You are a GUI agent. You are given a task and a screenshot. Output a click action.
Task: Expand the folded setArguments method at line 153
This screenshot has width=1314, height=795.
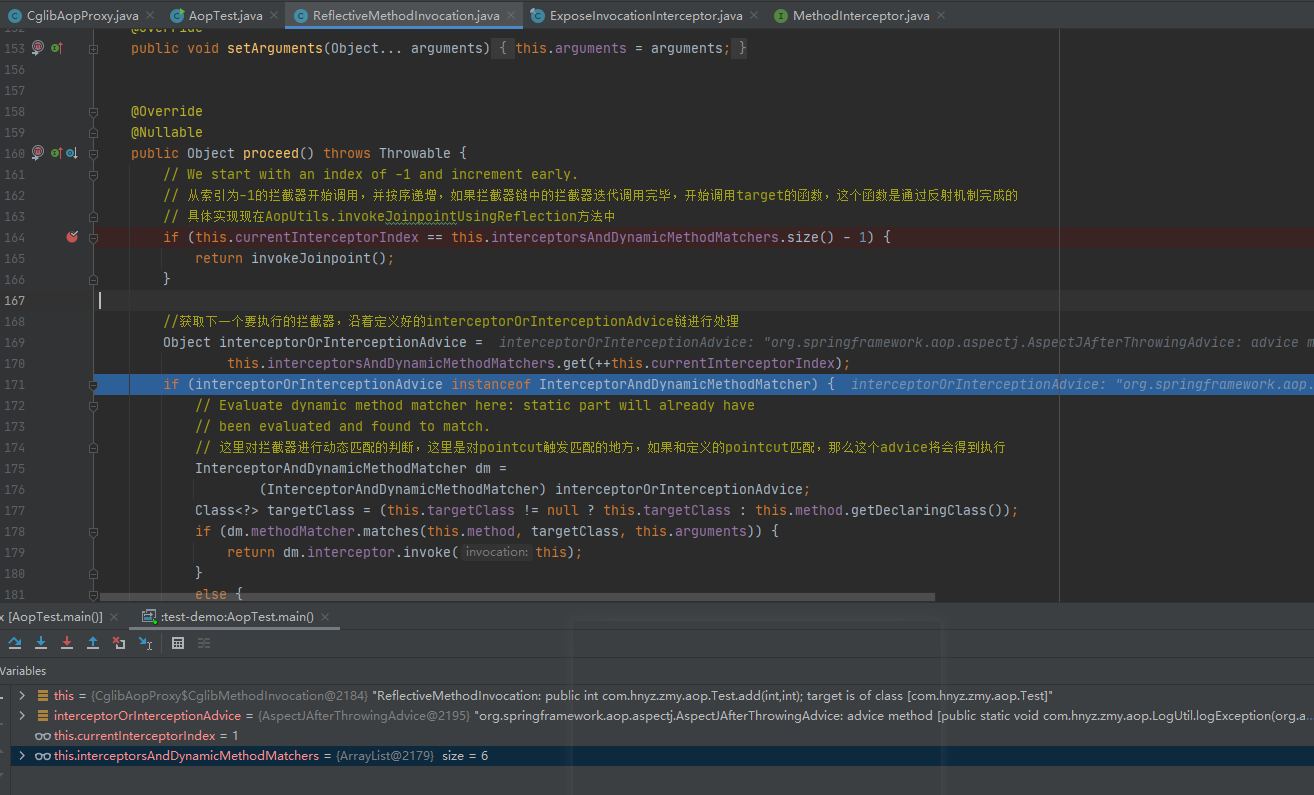click(94, 48)
